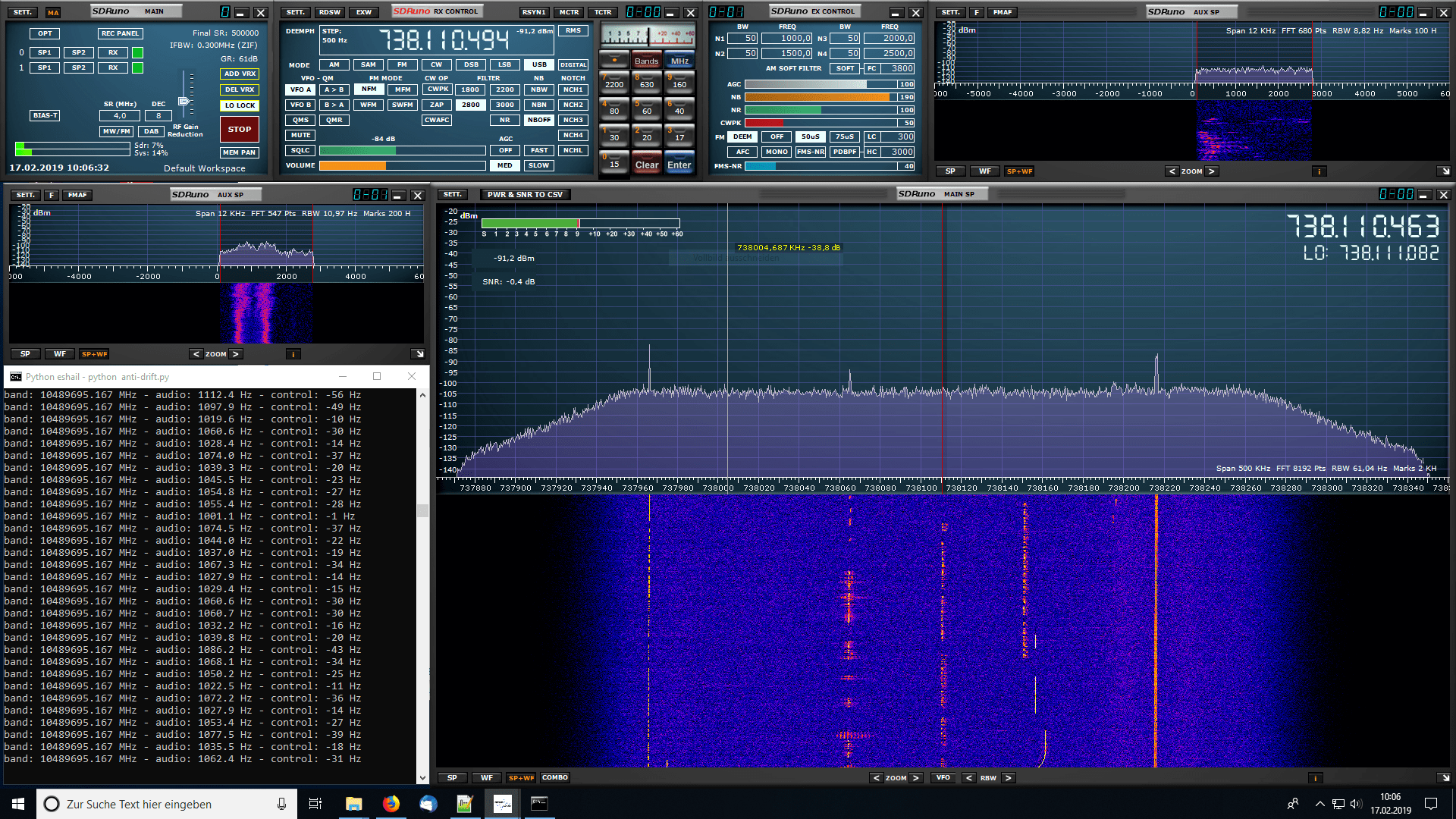Switch AUX SP to WF view
Image resolution: width=1456 pixels, height=819 pixels.
(59, 353)
